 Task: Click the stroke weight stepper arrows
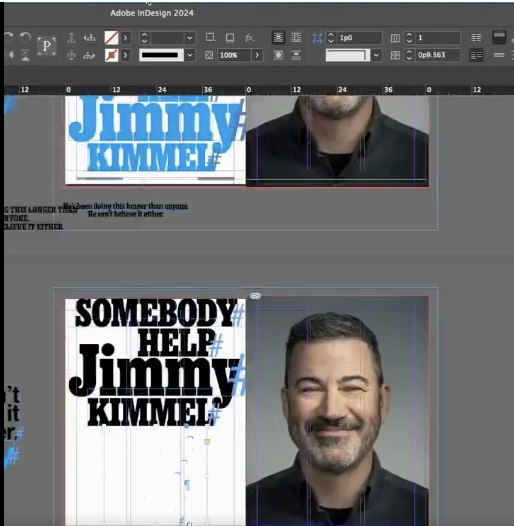point(144,38)
